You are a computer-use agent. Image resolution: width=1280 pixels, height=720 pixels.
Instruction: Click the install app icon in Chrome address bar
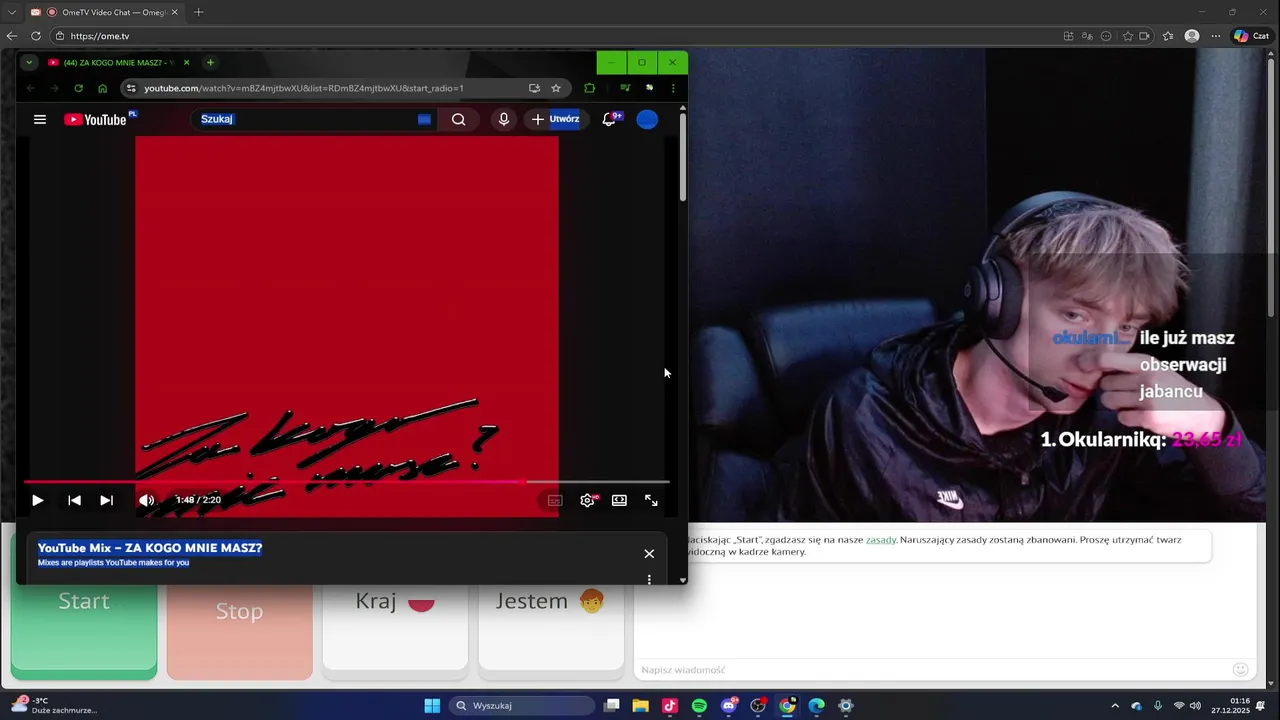(534, 88)
